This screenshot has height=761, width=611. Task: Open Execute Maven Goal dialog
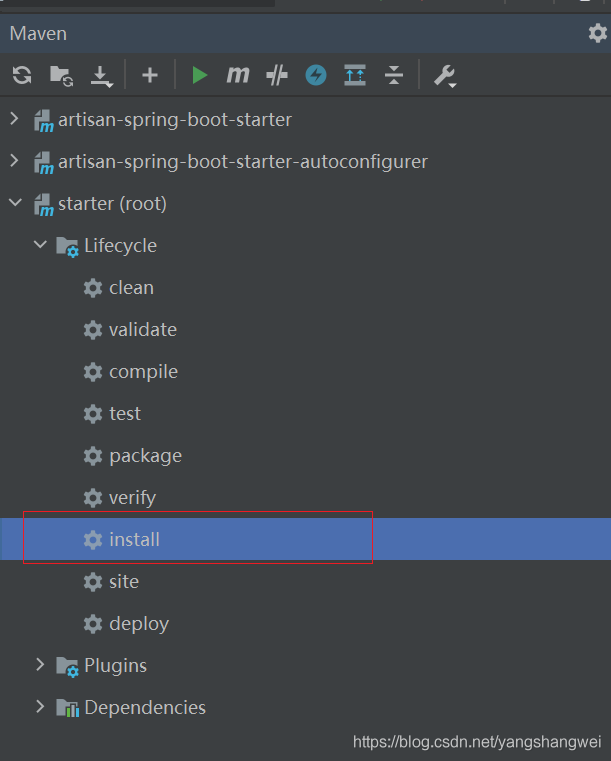click(x=238, y=75)
